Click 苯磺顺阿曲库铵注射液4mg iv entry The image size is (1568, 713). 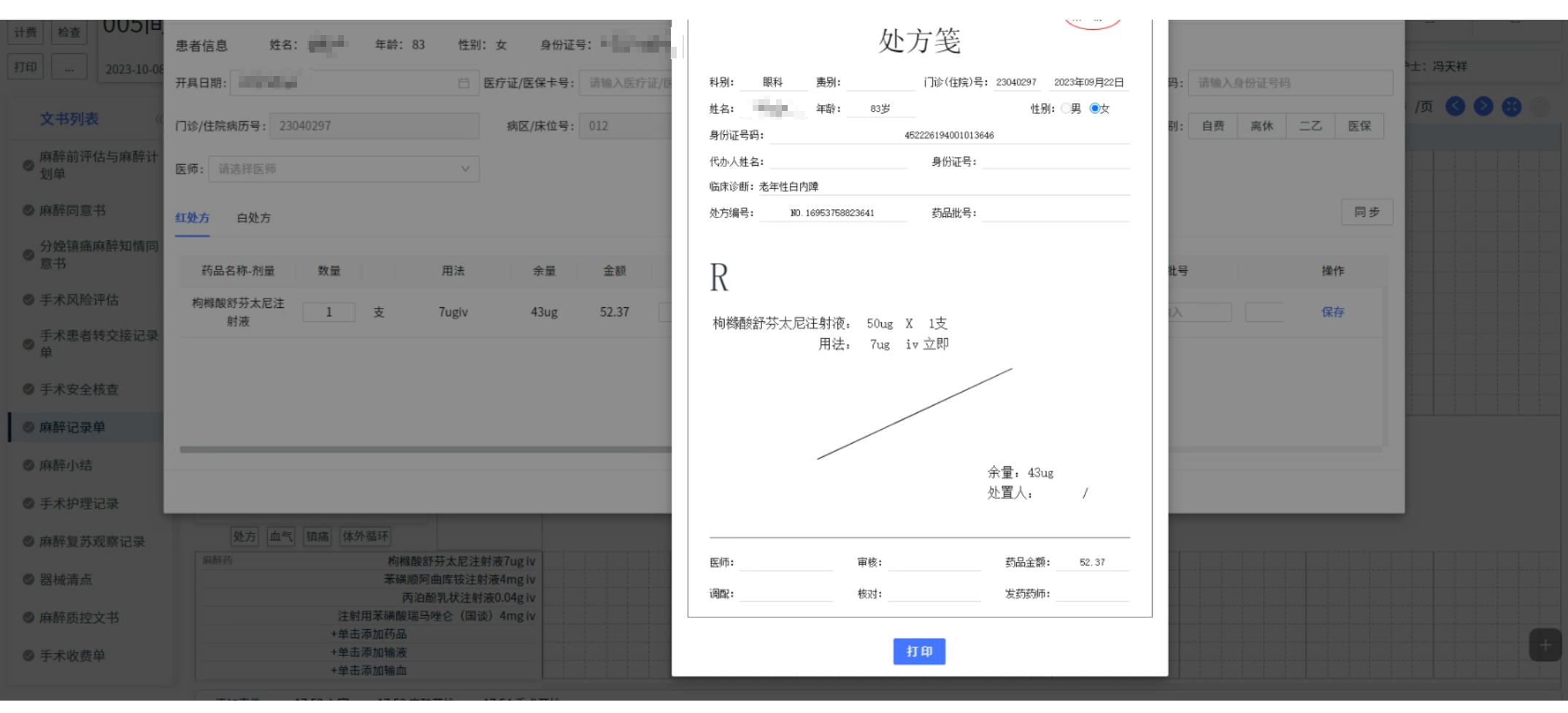460,579
